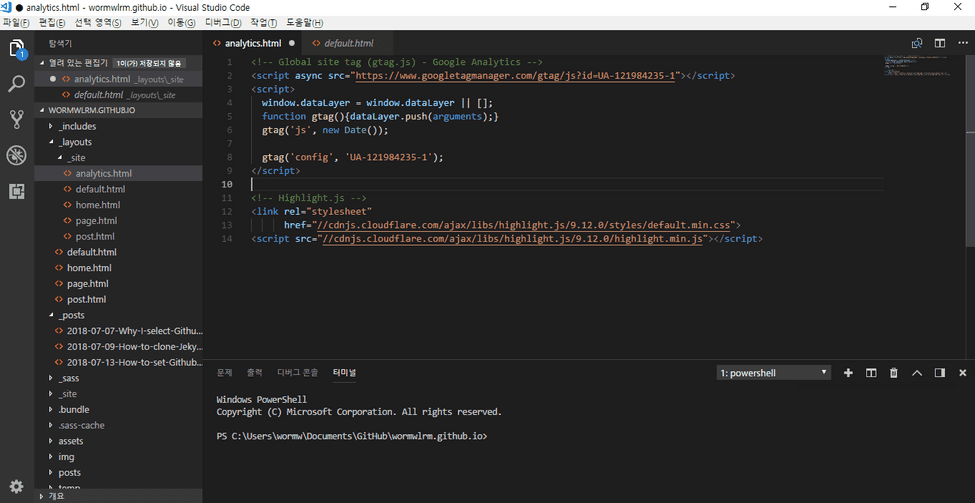The width and height of the screenshot is (975, 503).
Task: Open the Extensions view icon
Action: point(16,191)
